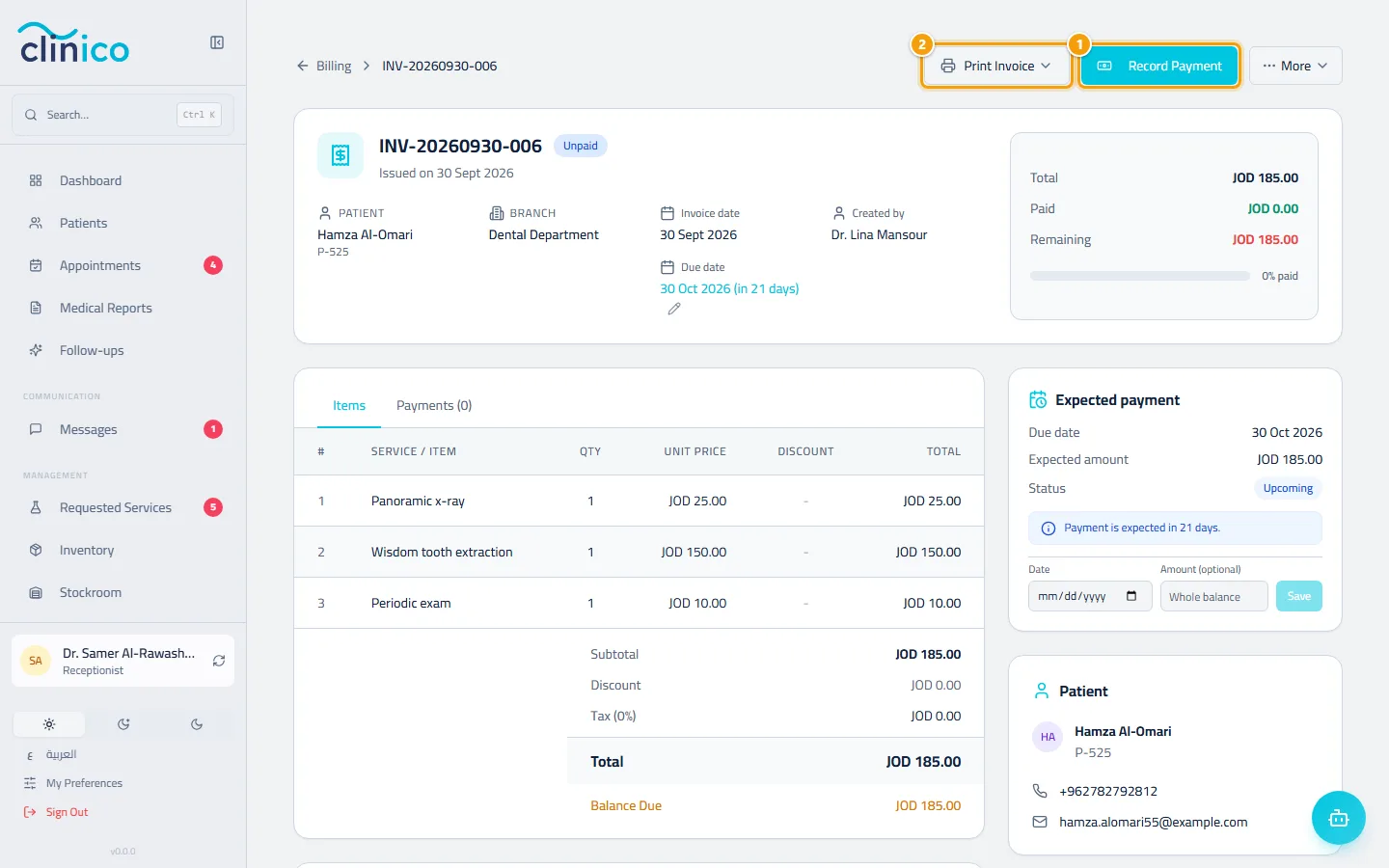Click the Save button

click(x=1299, y=596)
